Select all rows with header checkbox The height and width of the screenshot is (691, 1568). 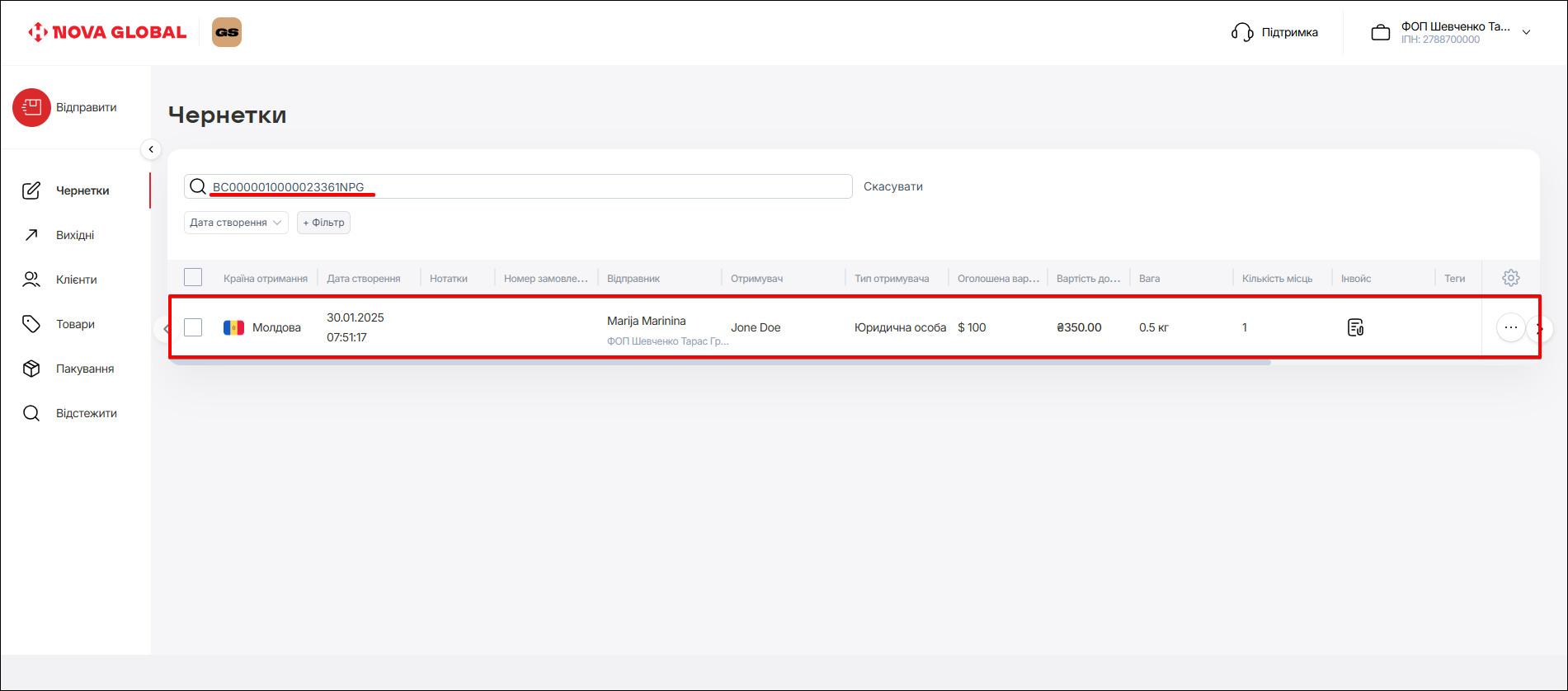pyautogui.click(x=193, y=277)
